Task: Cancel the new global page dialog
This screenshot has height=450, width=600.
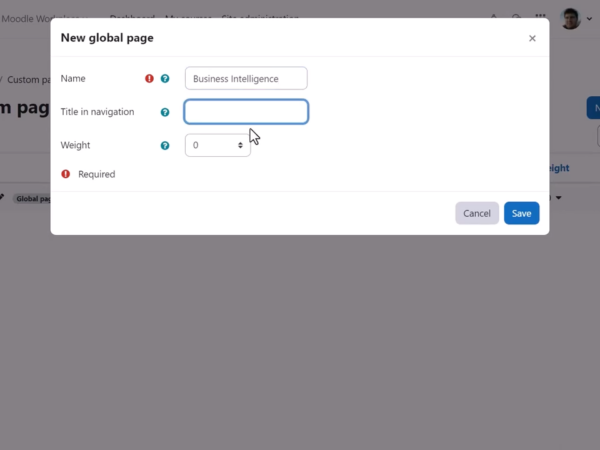Action: pyautogui.click(x=477, y=213)
